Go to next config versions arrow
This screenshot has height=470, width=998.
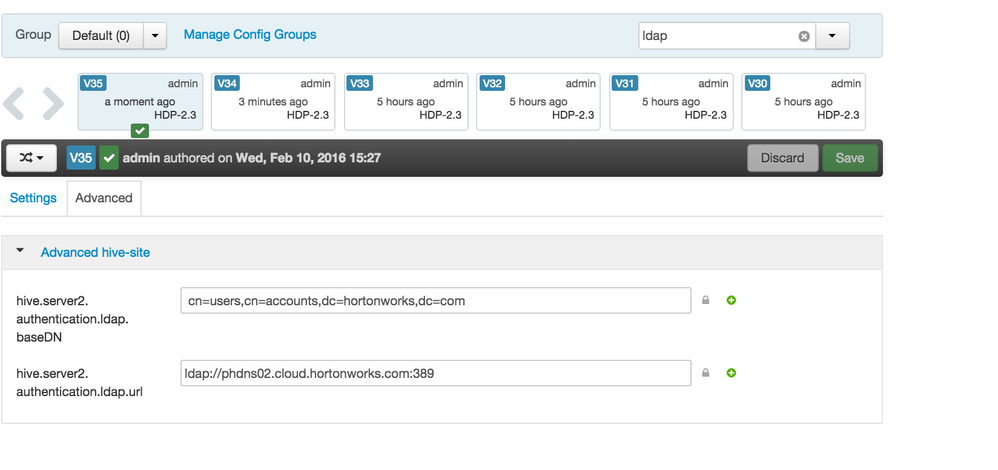(x=52, y=102)
